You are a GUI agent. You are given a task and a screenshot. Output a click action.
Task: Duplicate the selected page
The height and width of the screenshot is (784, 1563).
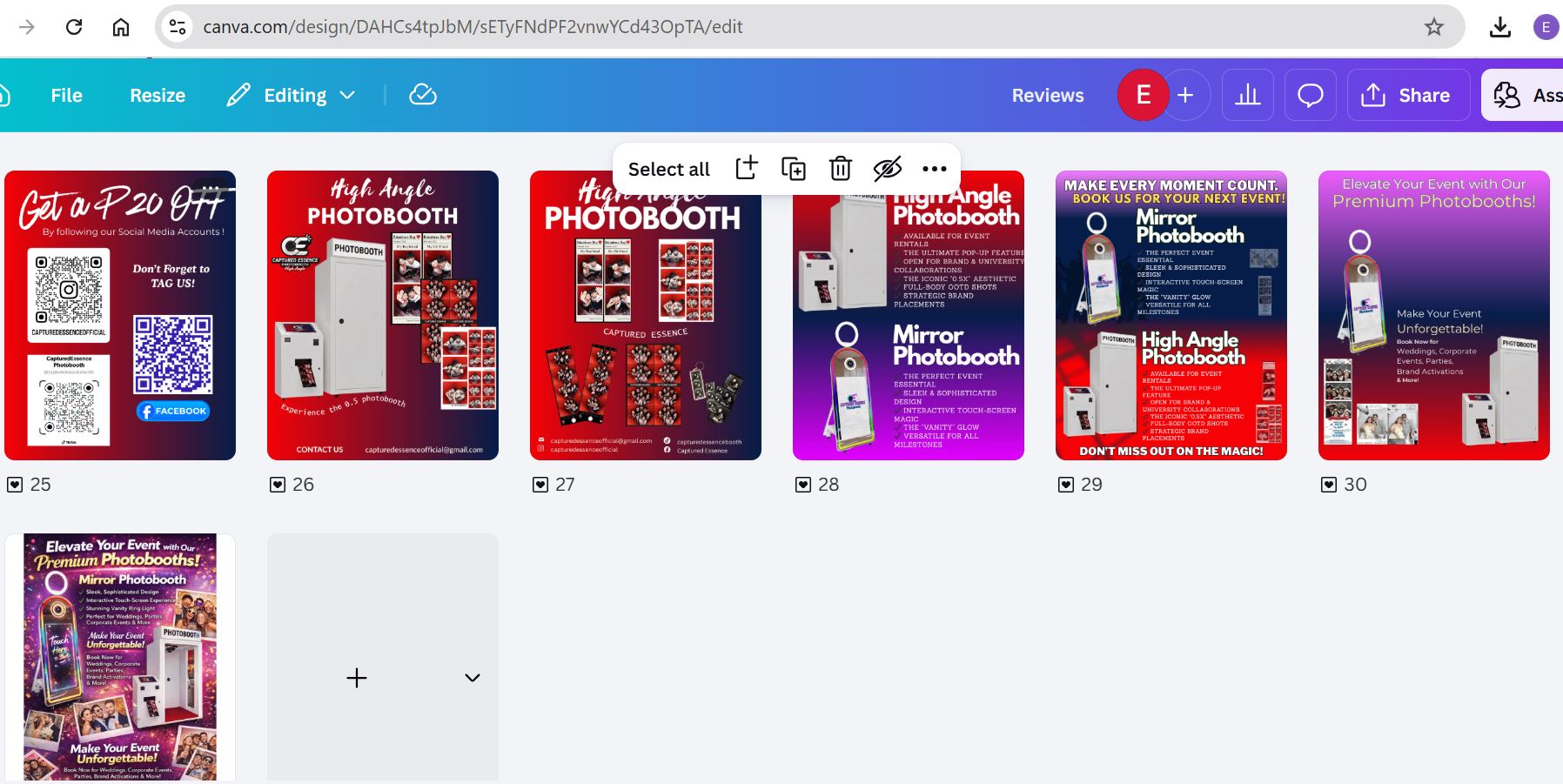(794, 168)
